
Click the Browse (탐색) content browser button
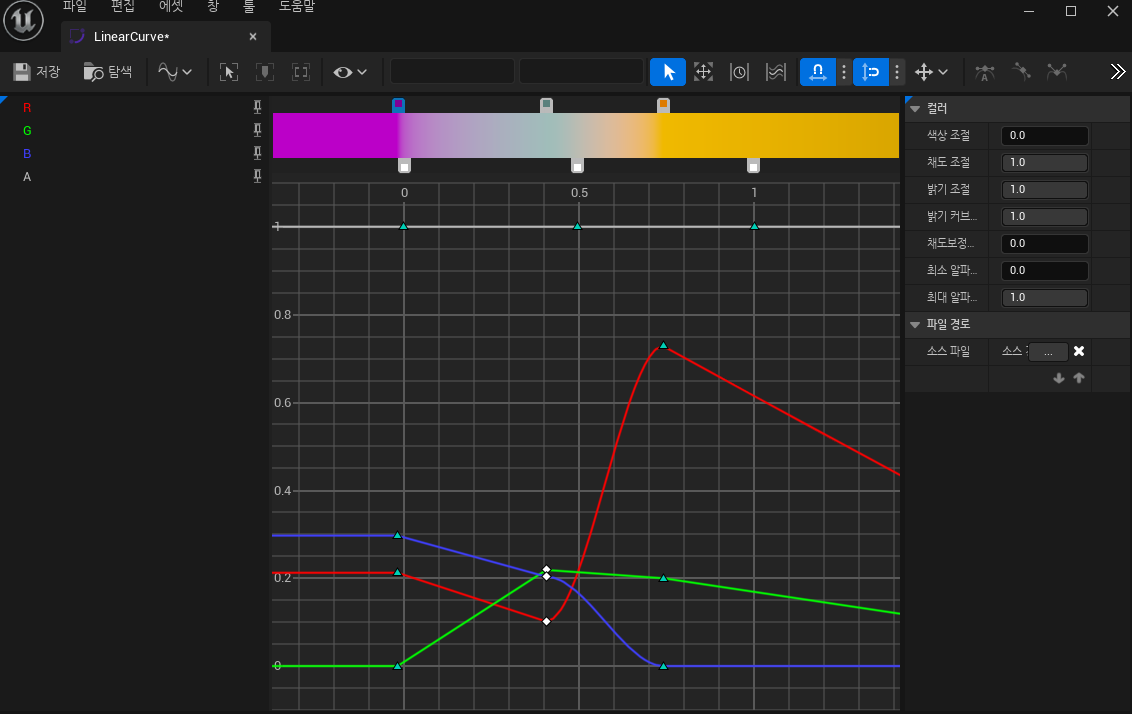108,72
